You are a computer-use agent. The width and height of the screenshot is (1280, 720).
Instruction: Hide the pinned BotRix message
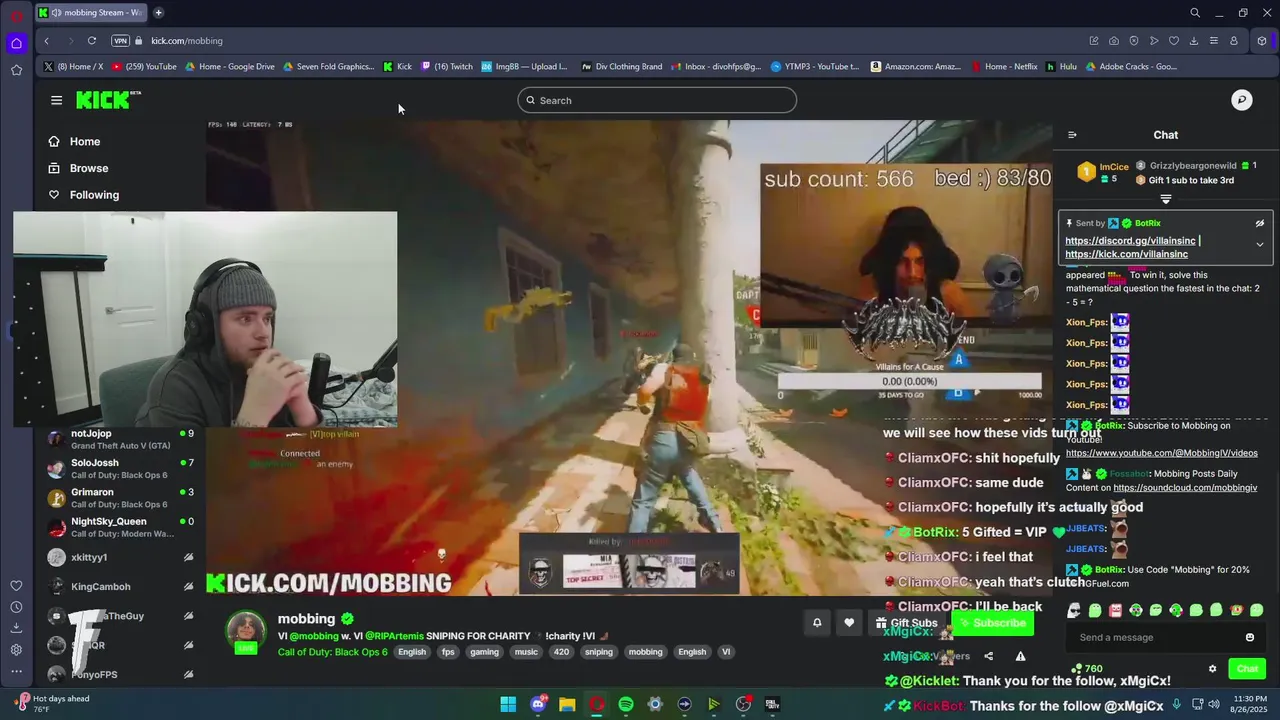coord(1260,223)
